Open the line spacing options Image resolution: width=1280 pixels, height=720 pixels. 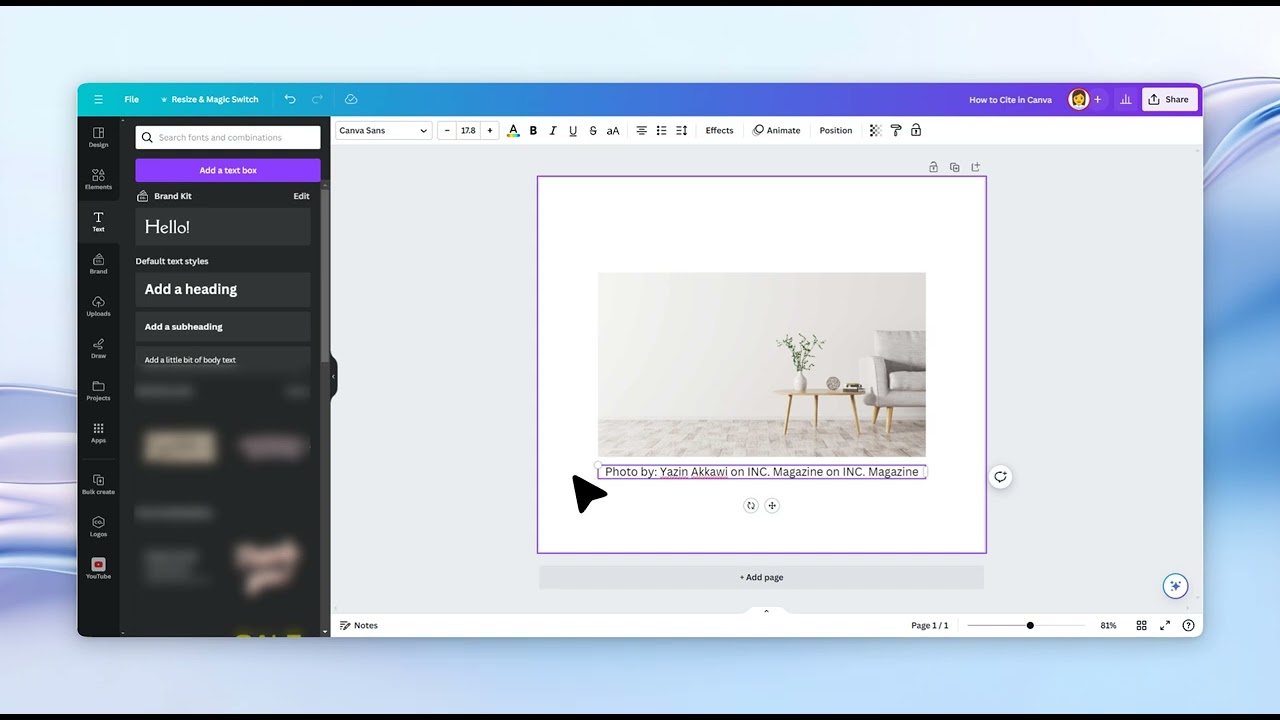click(681, 130)
